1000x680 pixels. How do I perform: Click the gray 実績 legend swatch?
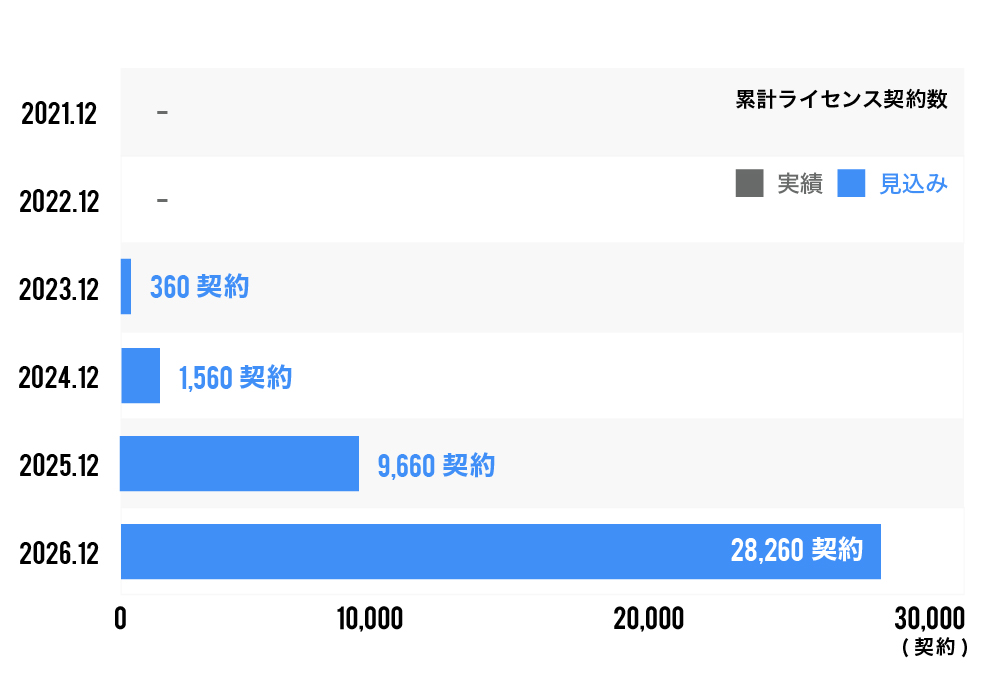(x=749, y=184)
